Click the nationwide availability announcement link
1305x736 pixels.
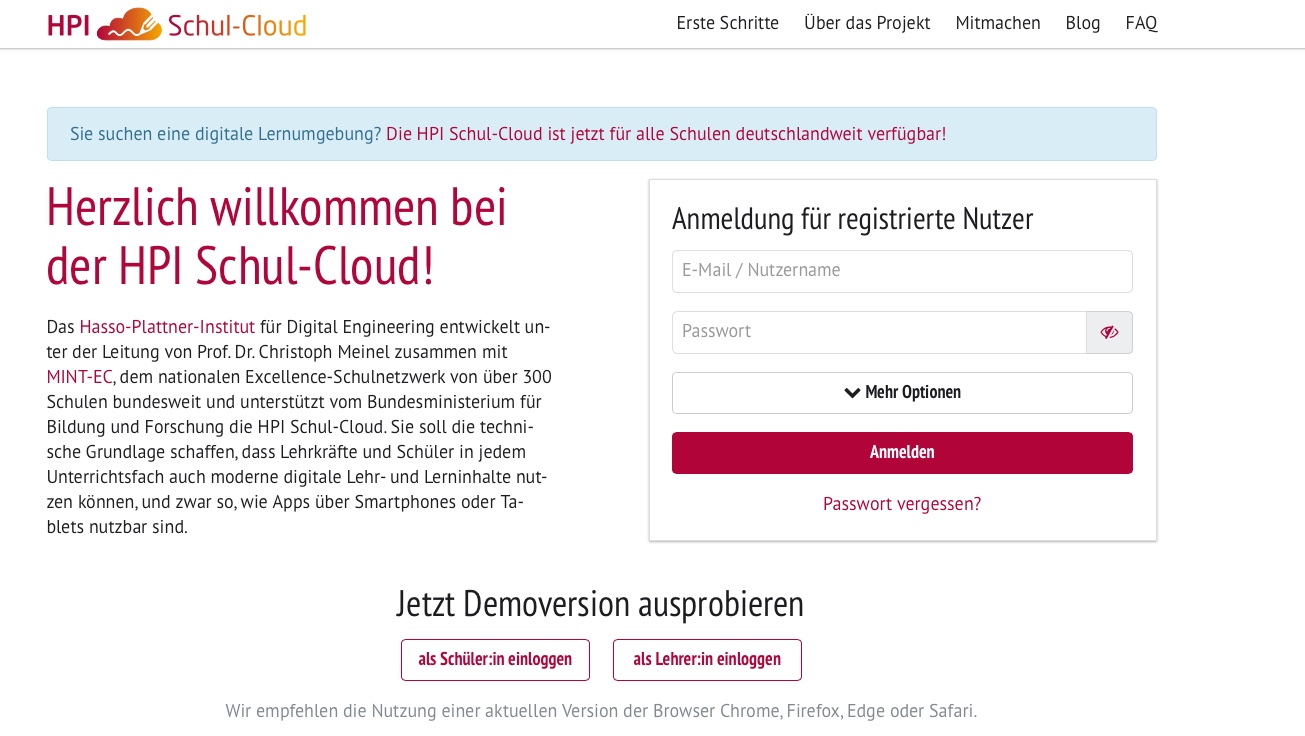(665, 134)
